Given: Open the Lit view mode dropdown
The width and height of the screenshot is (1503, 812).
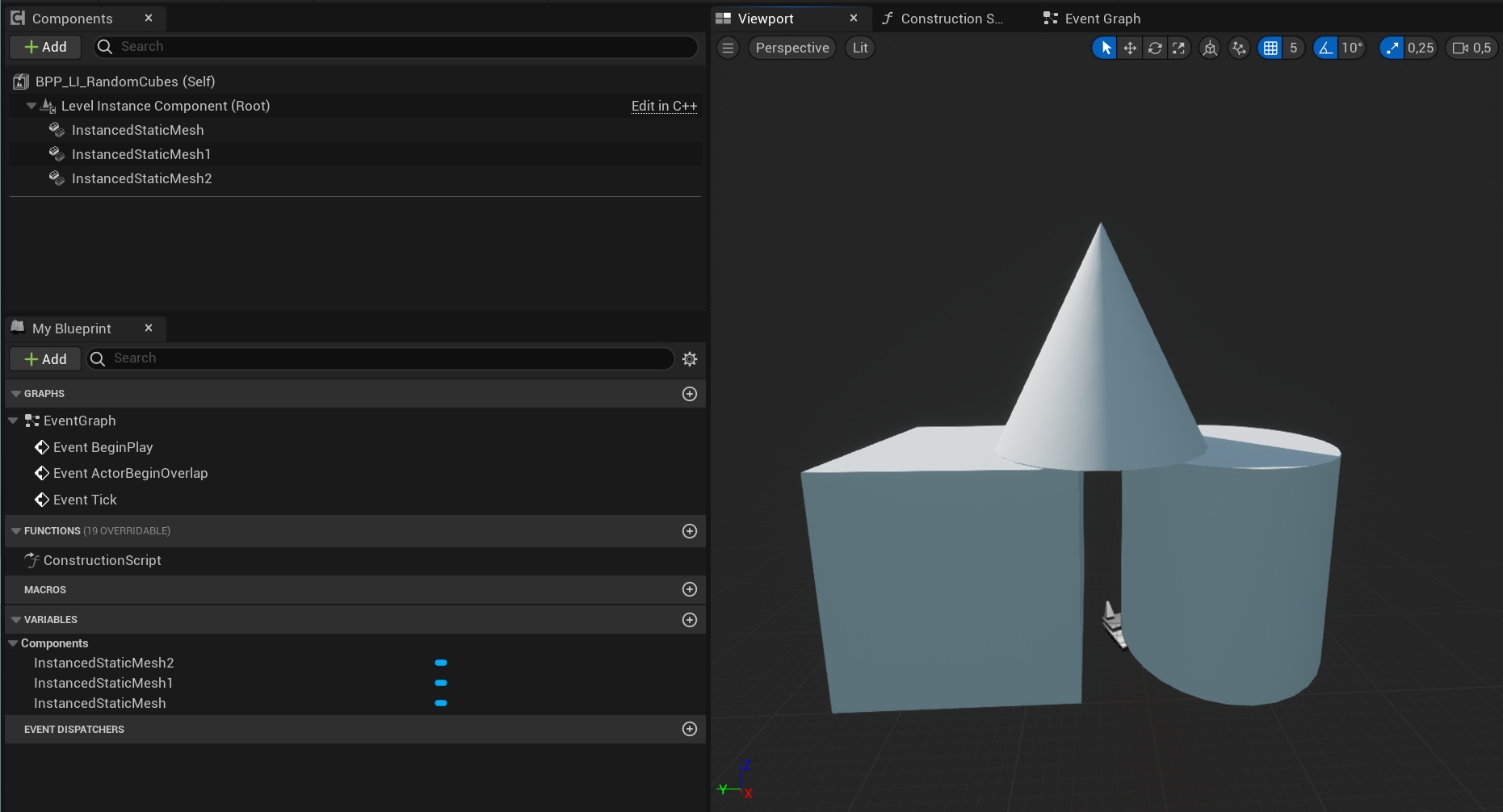Looking at the screenshot, I should click(x=859, y=48).
